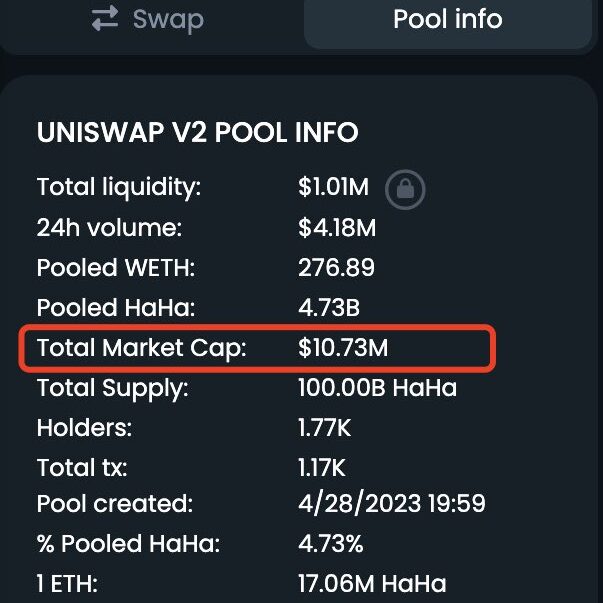Click the Pool created label
This screenshot has width=603, height=603.
coord(115,504)
